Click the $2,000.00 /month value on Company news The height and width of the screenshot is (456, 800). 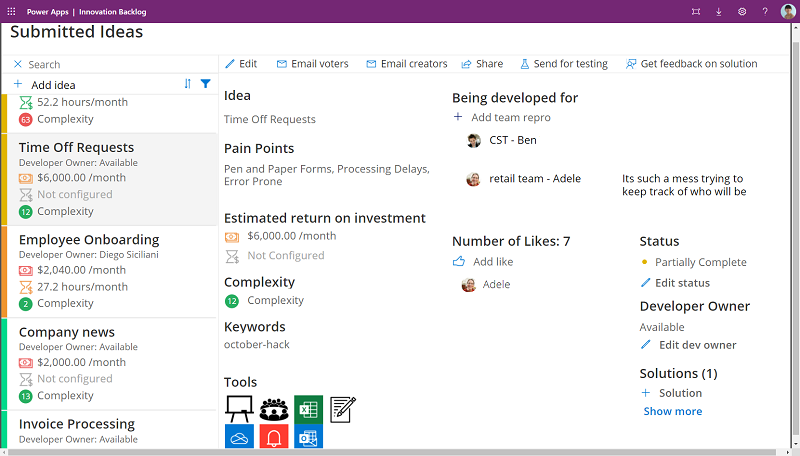pos(81,362)
